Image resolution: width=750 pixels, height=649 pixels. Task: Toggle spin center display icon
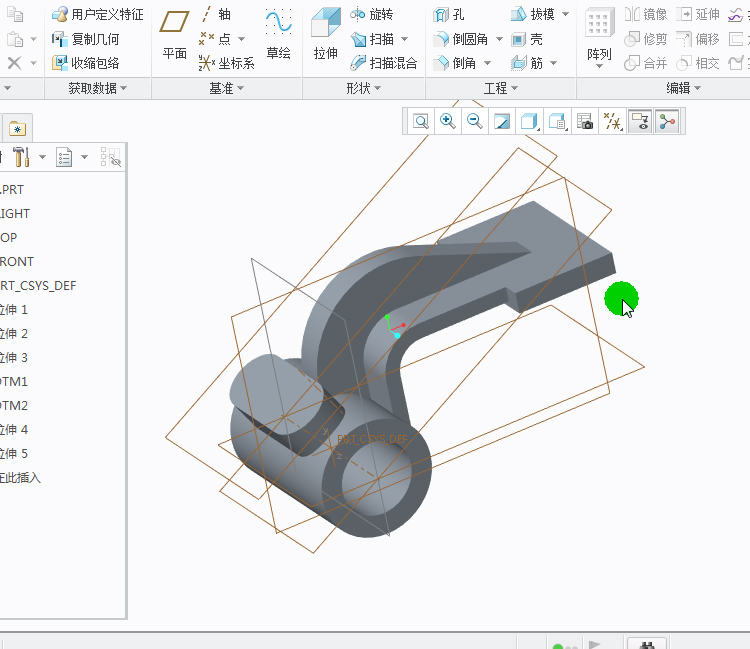667,121
